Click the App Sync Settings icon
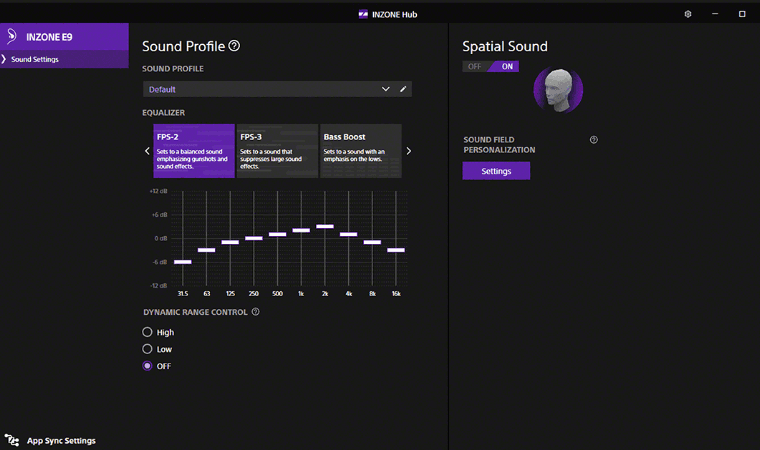 (12, 440)
